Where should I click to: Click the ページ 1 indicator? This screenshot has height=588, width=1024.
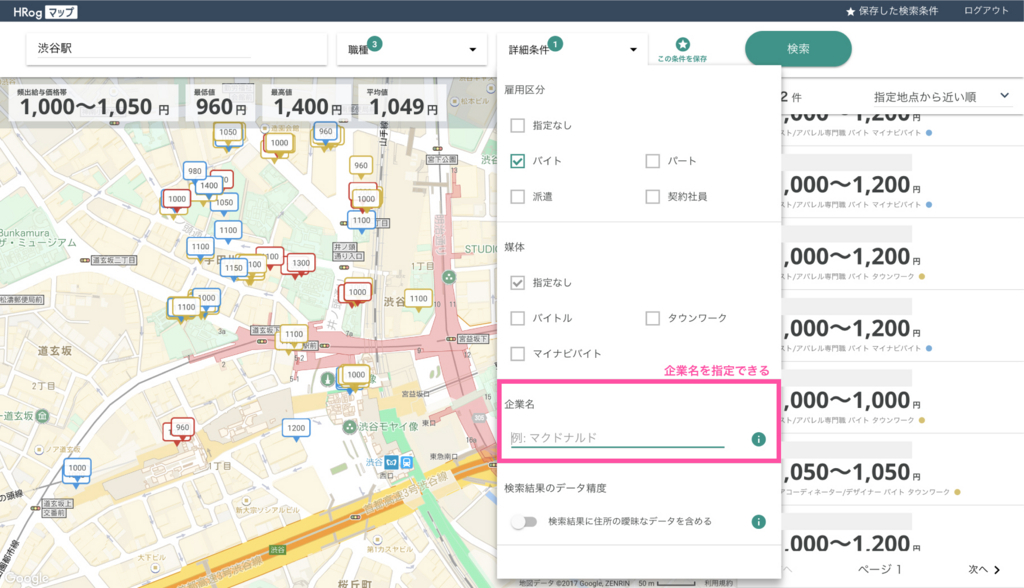point(880,570)
